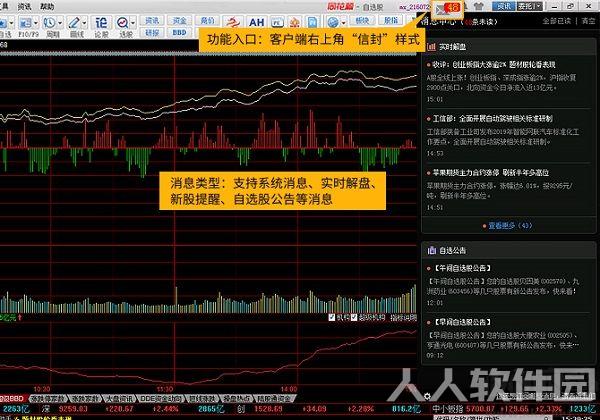The height and width of the screenshot is (420, 600).
Task: Click the blue document toolbar icon
Action: [312, 23]
